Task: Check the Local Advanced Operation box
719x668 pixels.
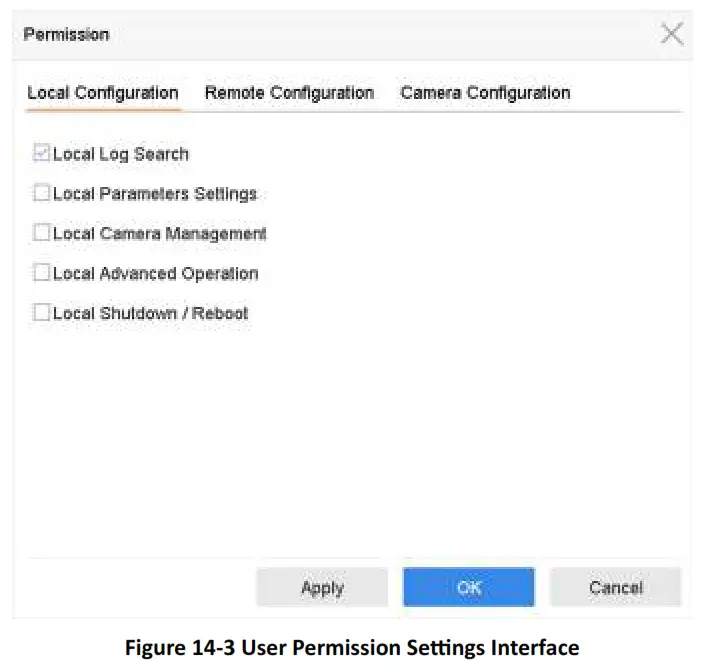Action: coord(42,273)
